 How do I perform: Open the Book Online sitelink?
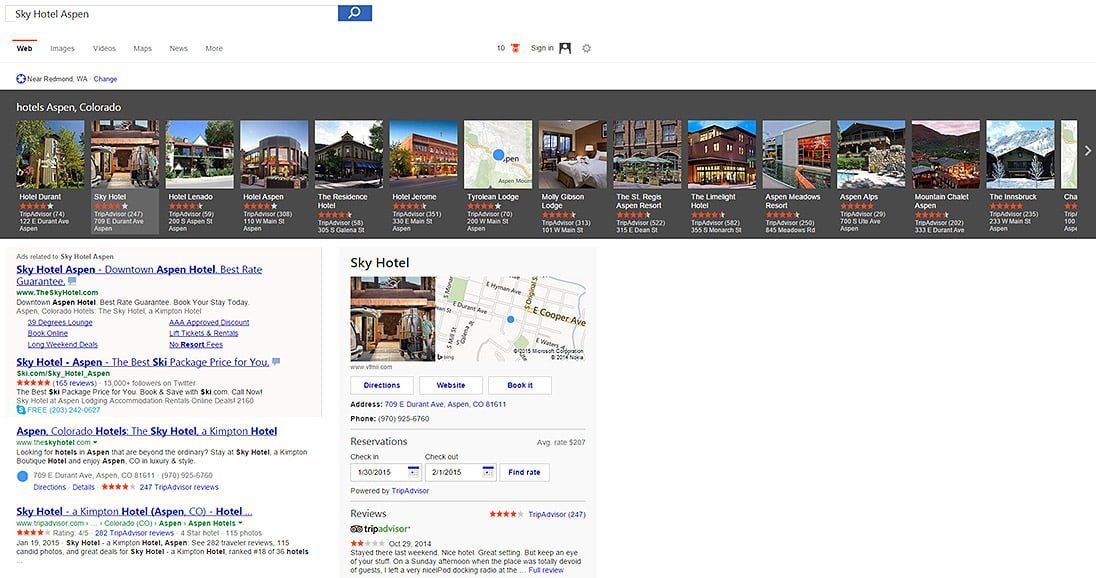48,333
